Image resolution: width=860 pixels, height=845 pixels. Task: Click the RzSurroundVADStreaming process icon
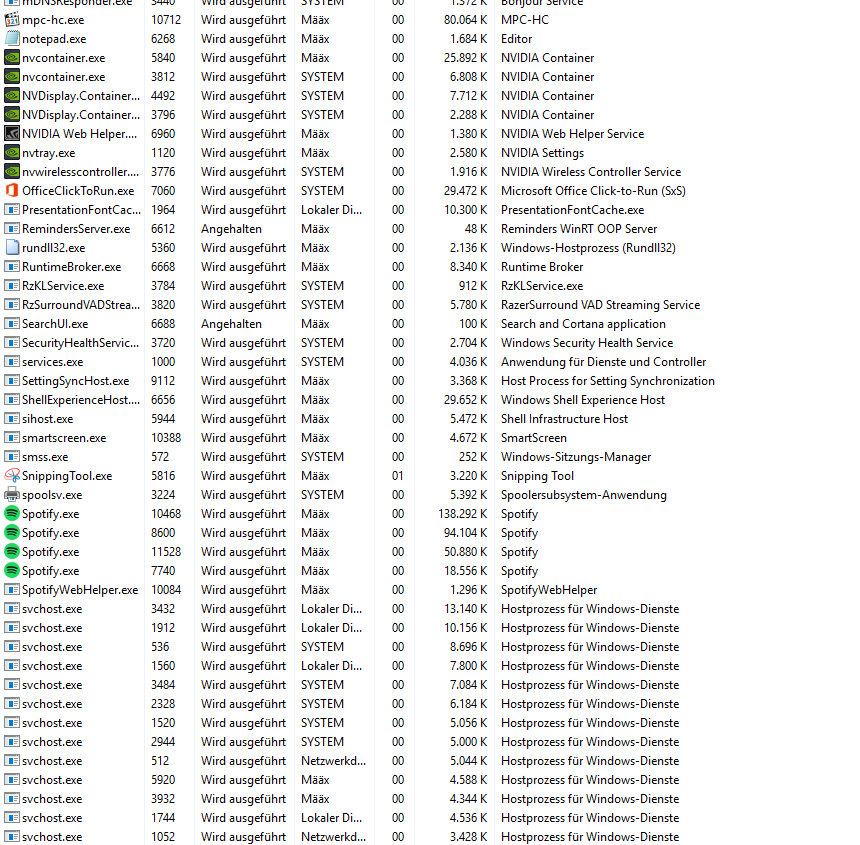(x=12, y=305)
